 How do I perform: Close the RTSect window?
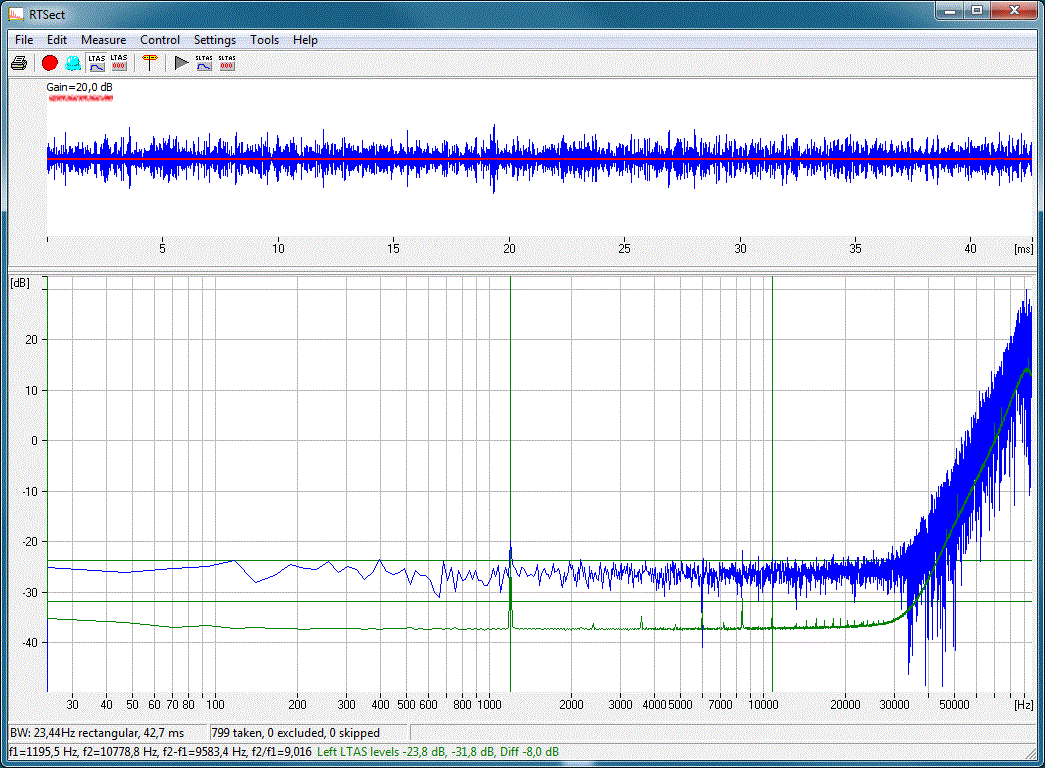[x=1014, y=11]
